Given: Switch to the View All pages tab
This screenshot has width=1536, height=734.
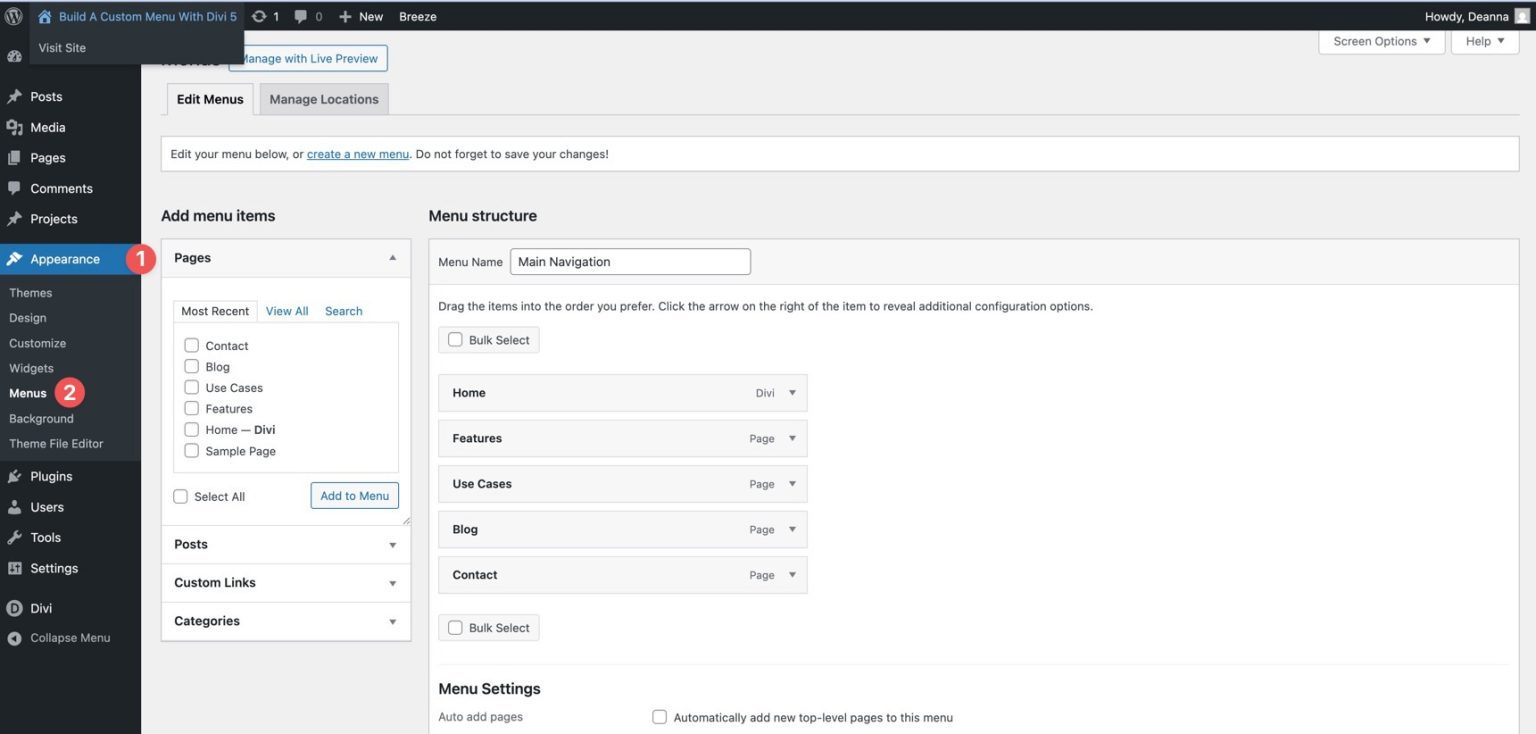Looking at the screenshot, I should [x=287, y=311].
